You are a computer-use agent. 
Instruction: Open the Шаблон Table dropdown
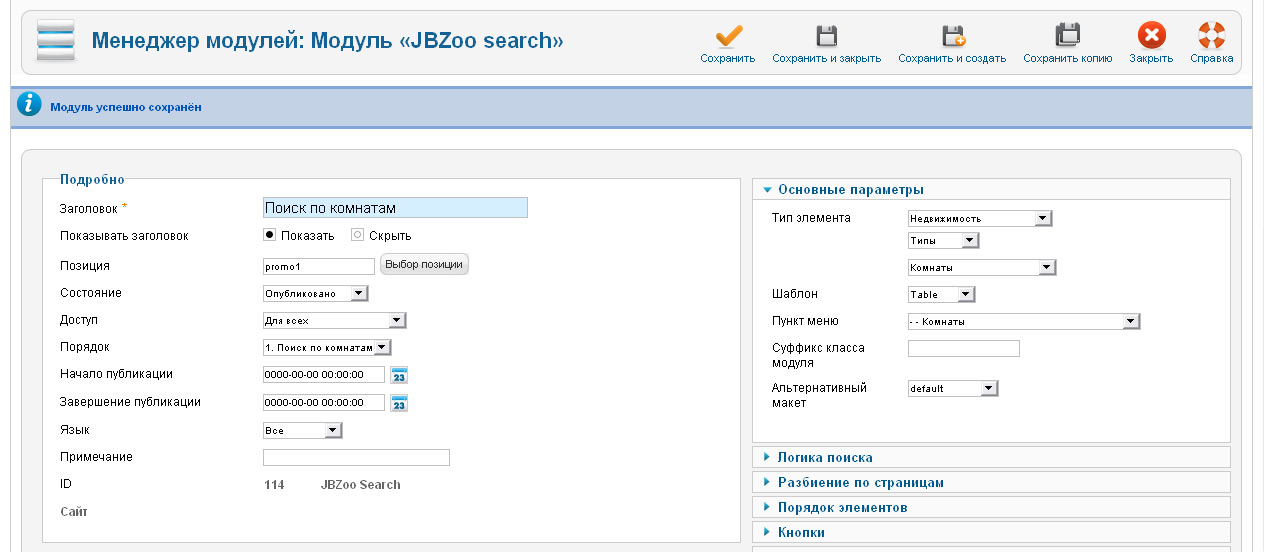[940, 295]
